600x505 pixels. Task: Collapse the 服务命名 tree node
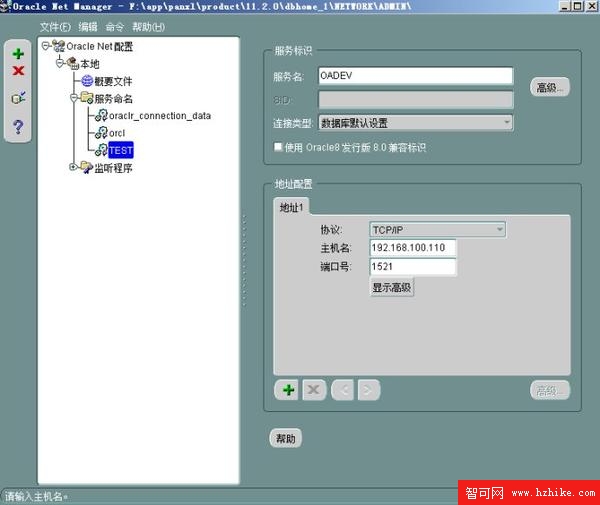(74, 98)
